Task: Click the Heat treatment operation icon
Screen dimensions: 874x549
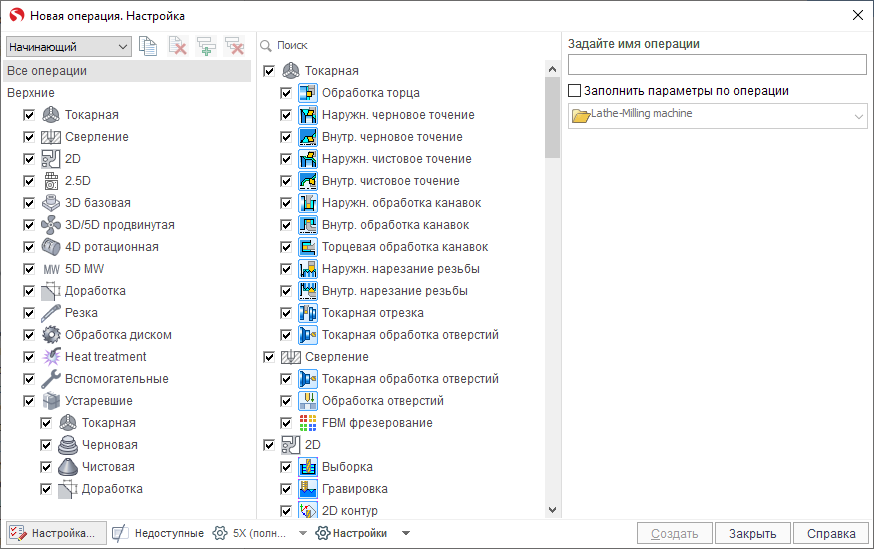Action: (52, 357)
